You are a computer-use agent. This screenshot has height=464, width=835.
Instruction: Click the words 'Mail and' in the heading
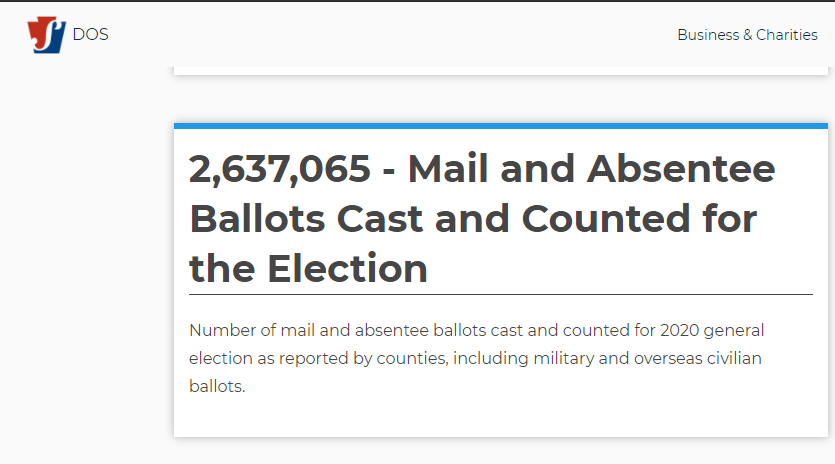coord(491,169)
